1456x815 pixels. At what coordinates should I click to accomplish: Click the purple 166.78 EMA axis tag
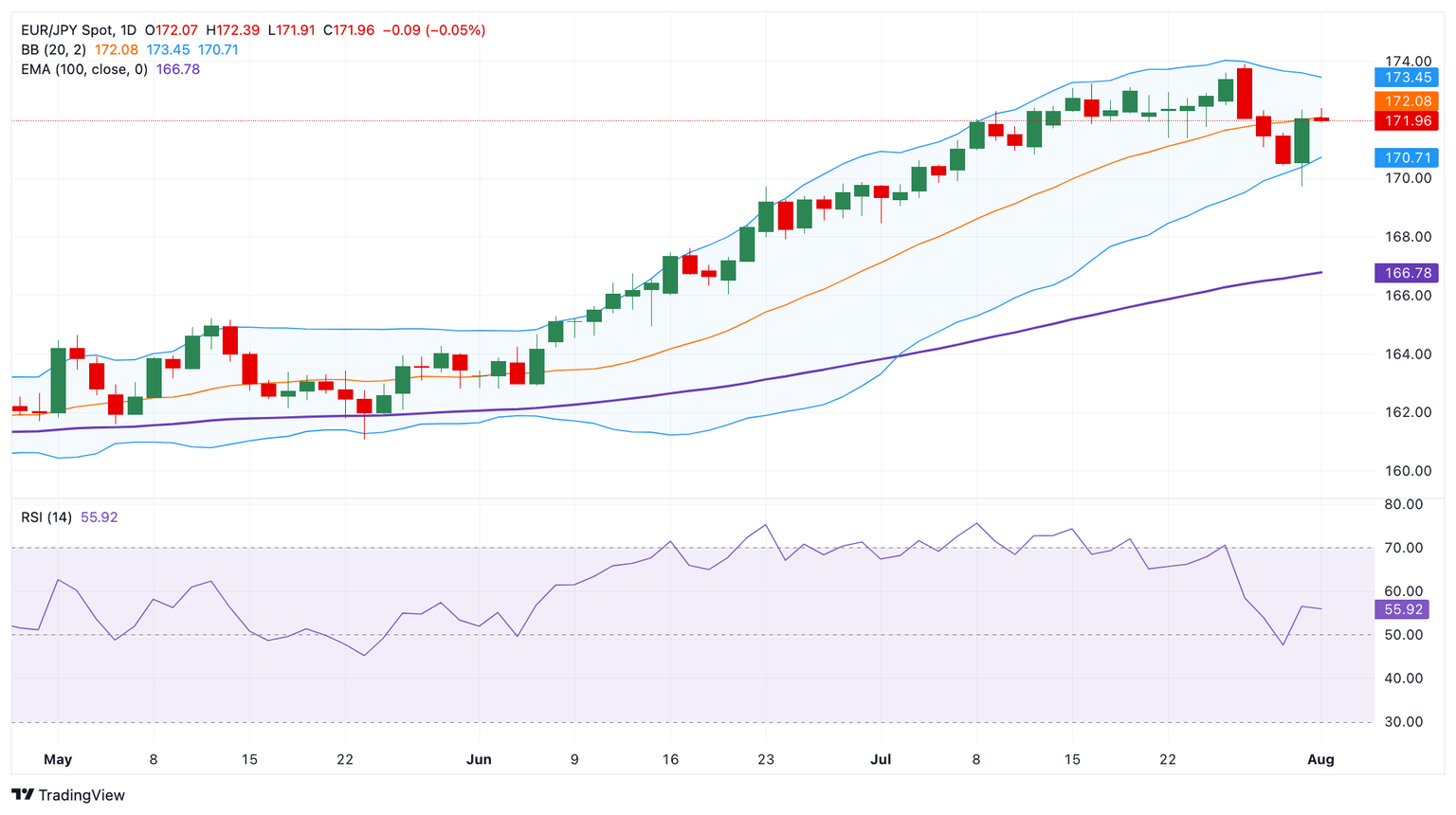(1407, 273)
